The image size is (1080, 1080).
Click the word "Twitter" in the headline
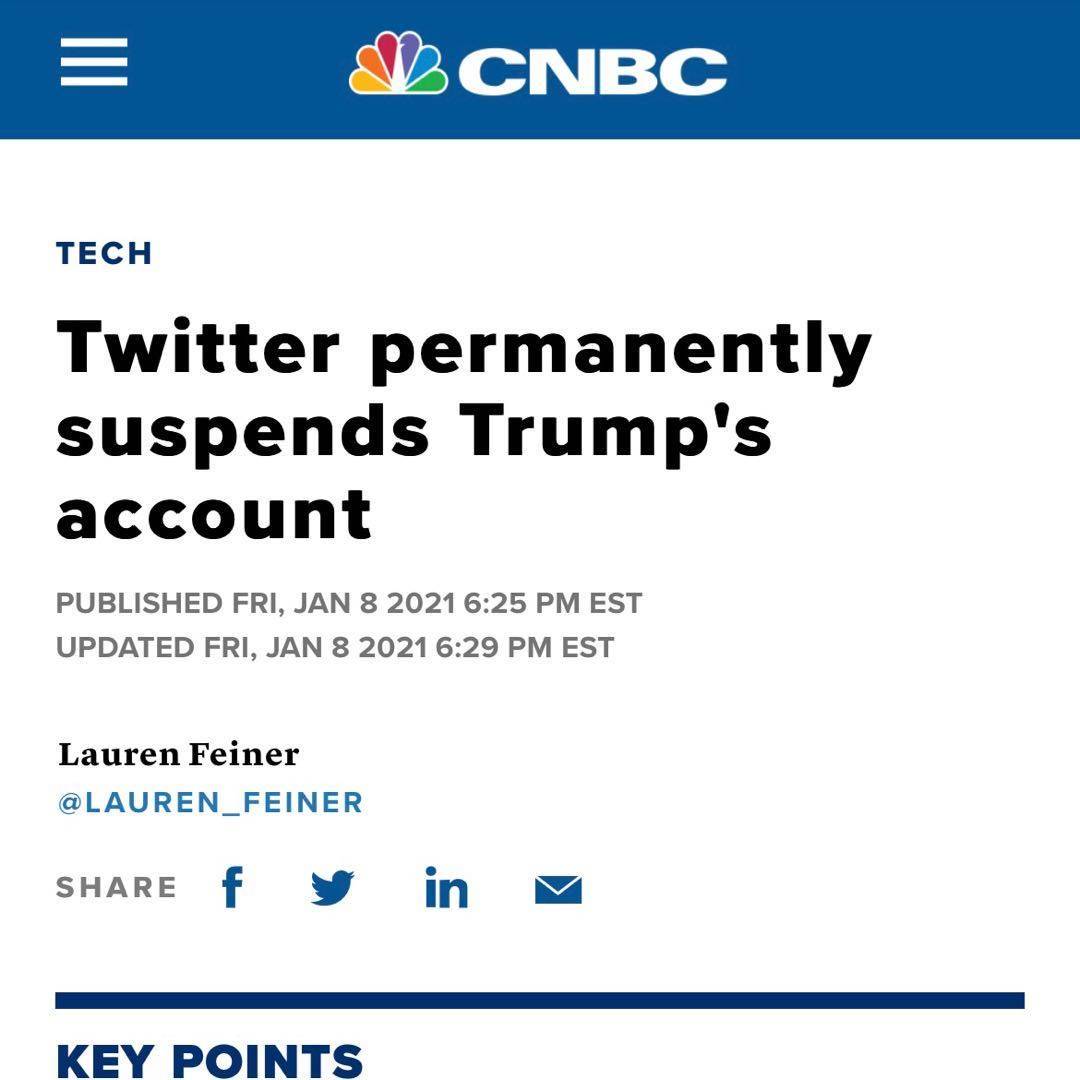coord(198,347)
